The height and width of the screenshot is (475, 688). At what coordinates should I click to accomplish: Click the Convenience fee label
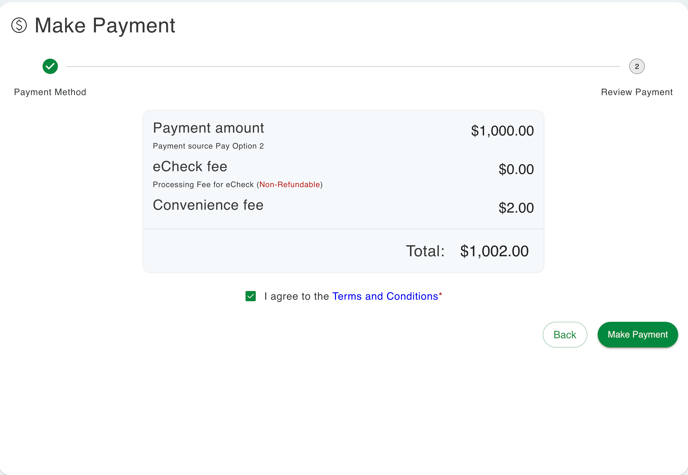(208, 205)
